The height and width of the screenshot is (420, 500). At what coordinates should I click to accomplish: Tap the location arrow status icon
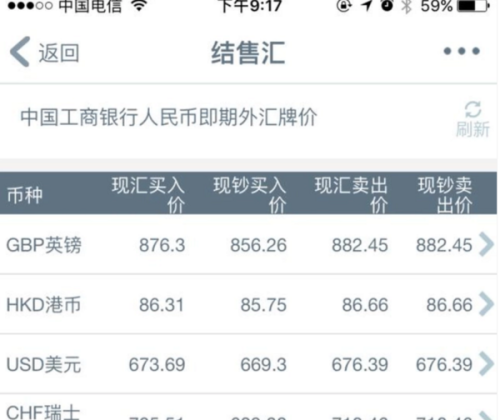367,5
